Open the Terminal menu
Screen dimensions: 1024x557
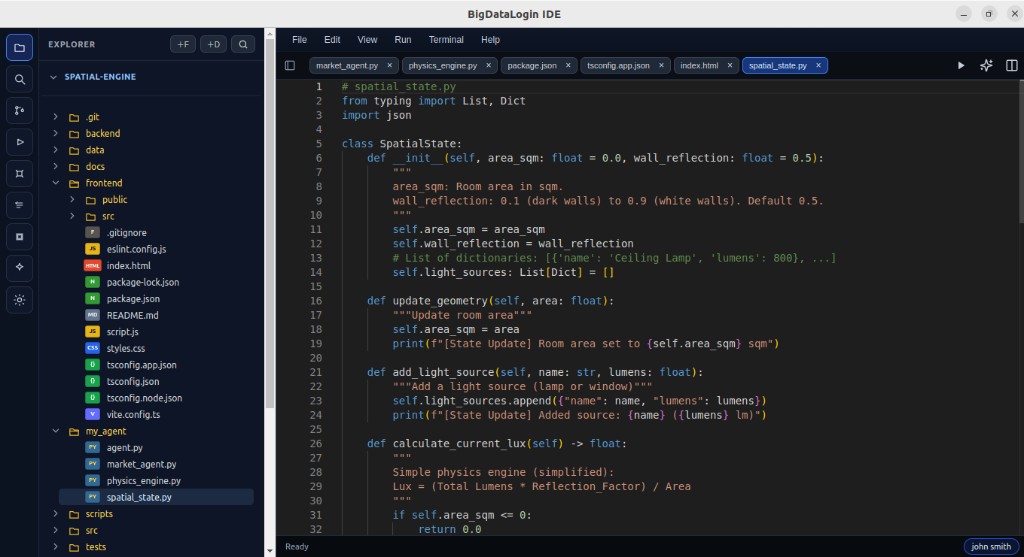446,40
